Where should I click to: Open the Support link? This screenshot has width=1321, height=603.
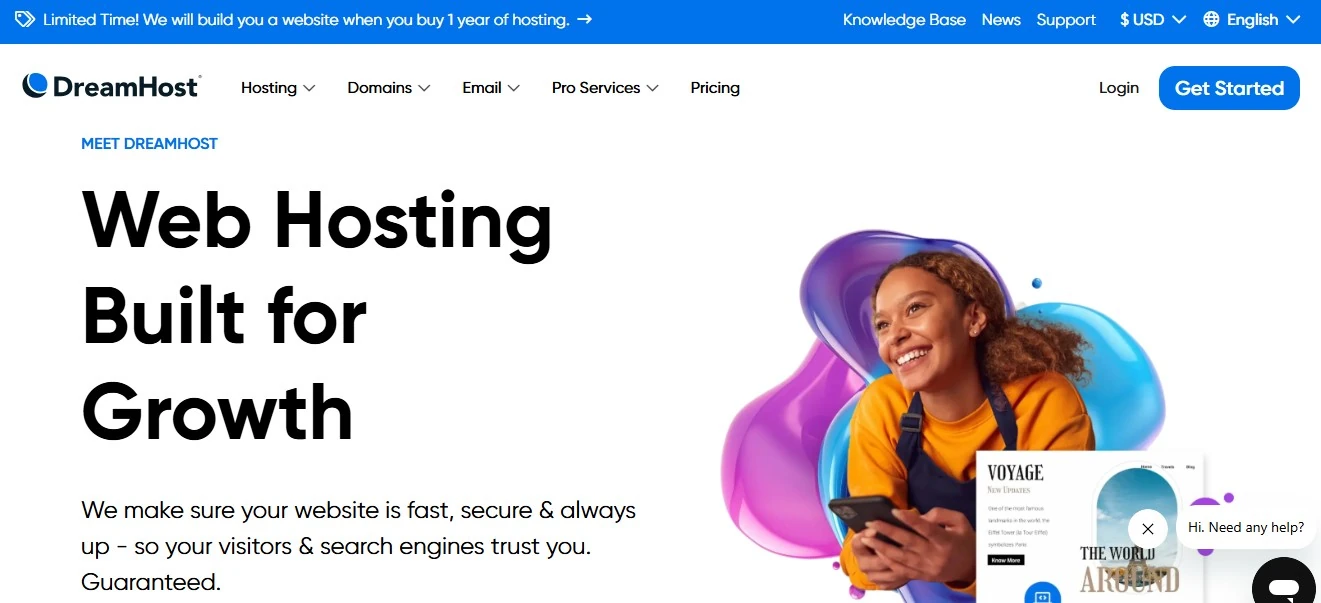1066,20
